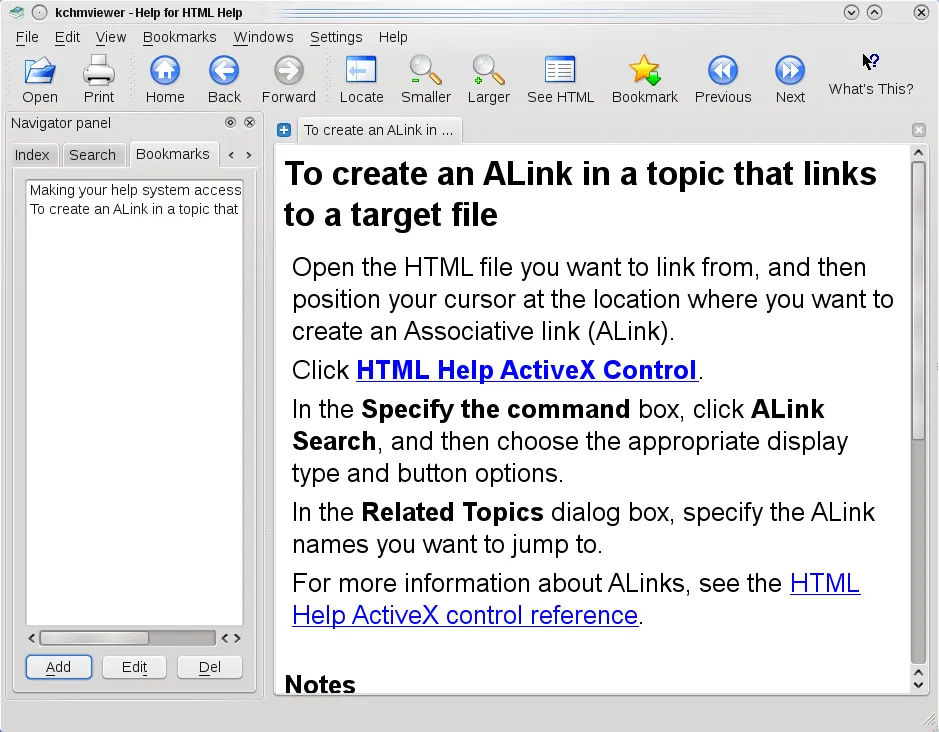The height and width of the screenshot is (732, 939).
Task: Switch to the Index tab
Action: point(33,154)
